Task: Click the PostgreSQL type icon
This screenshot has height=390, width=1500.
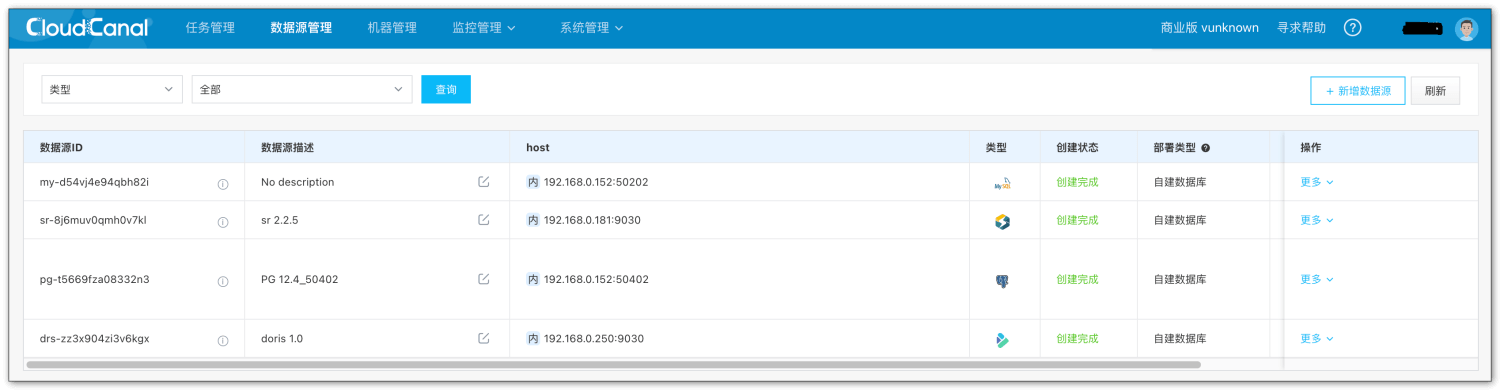Action: (x=1002, y=281)
